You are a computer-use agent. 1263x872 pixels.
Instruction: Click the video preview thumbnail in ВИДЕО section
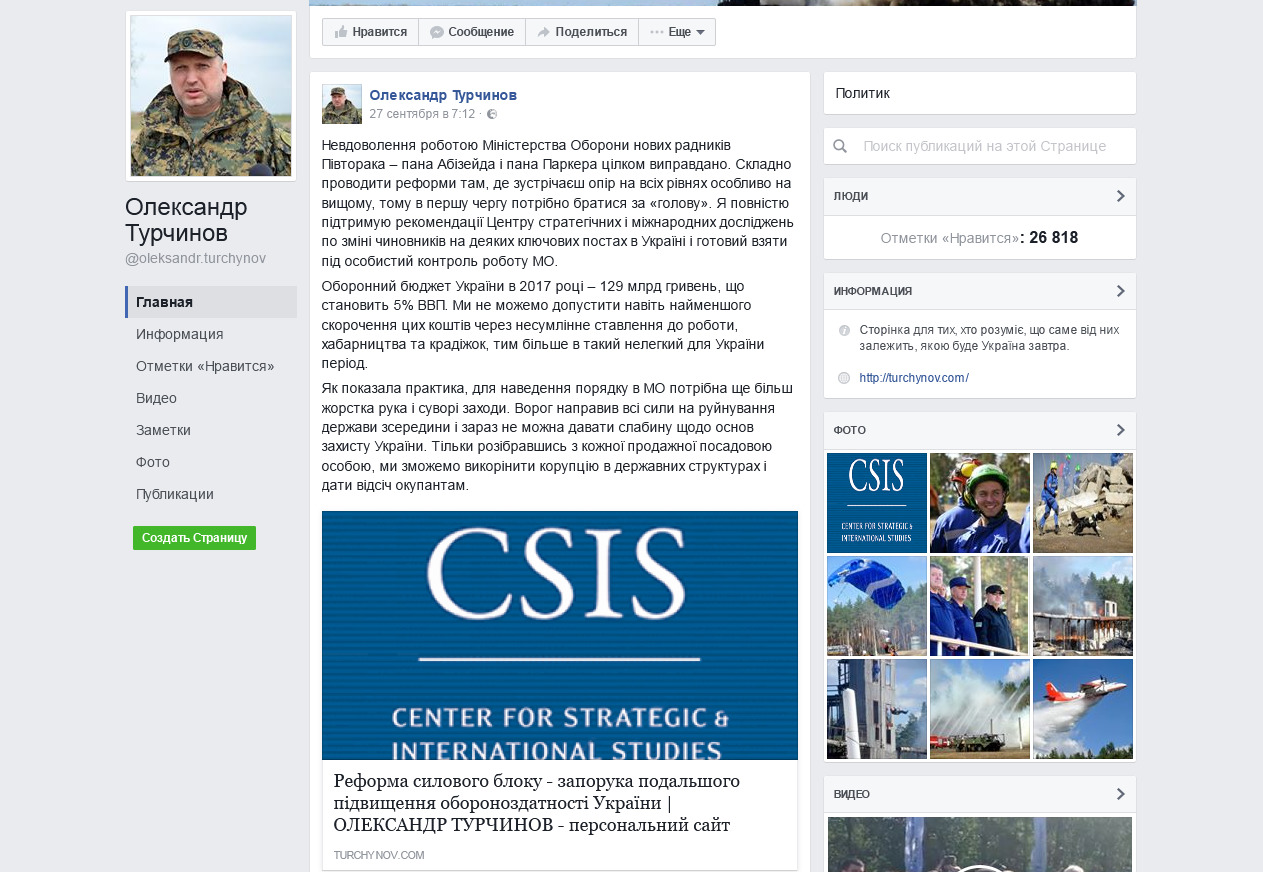(980, 844)
